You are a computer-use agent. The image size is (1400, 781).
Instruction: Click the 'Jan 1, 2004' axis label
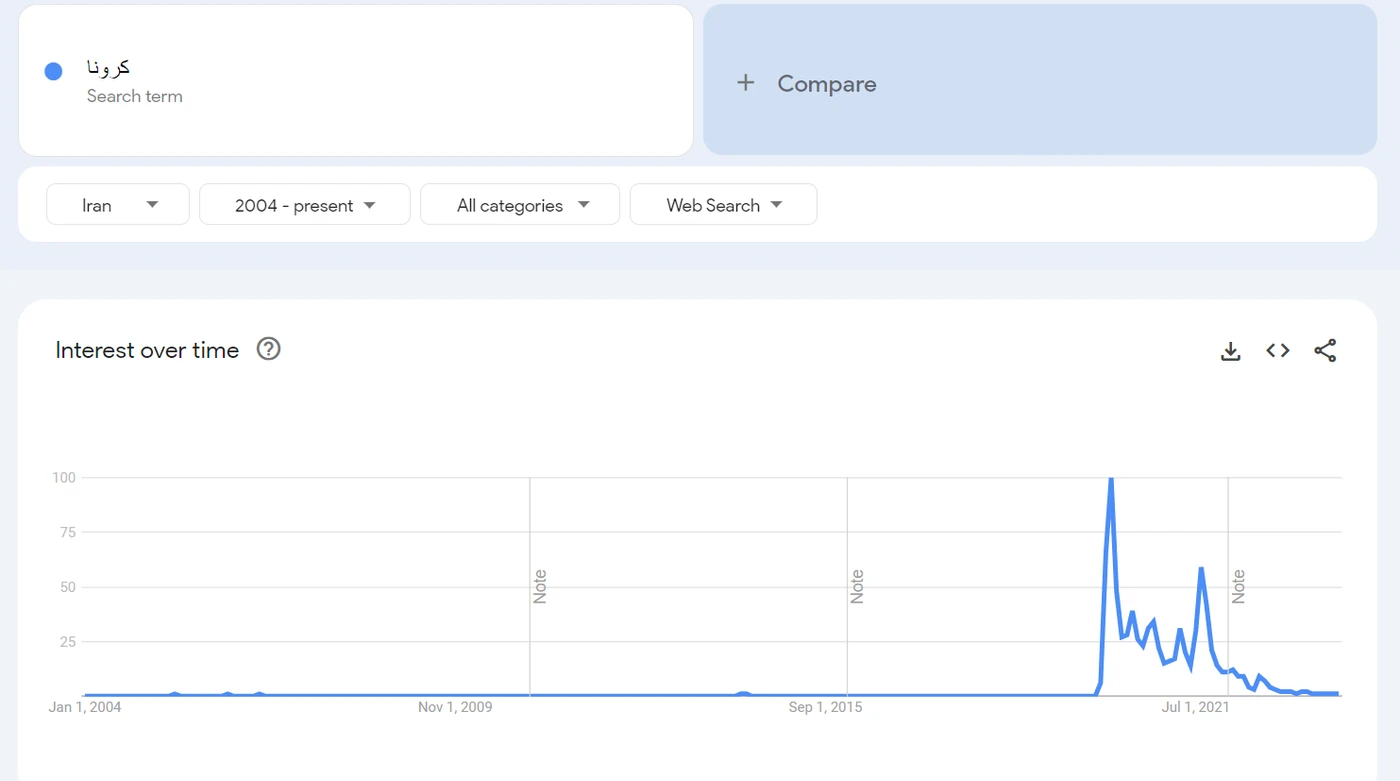pos(85,707)
